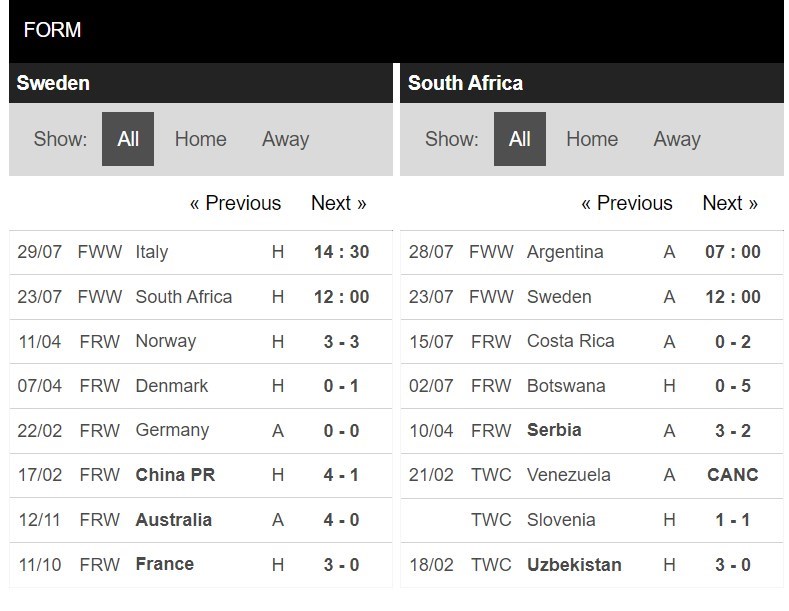Open the France 3 - 0 match

click(x=201, y=565)
